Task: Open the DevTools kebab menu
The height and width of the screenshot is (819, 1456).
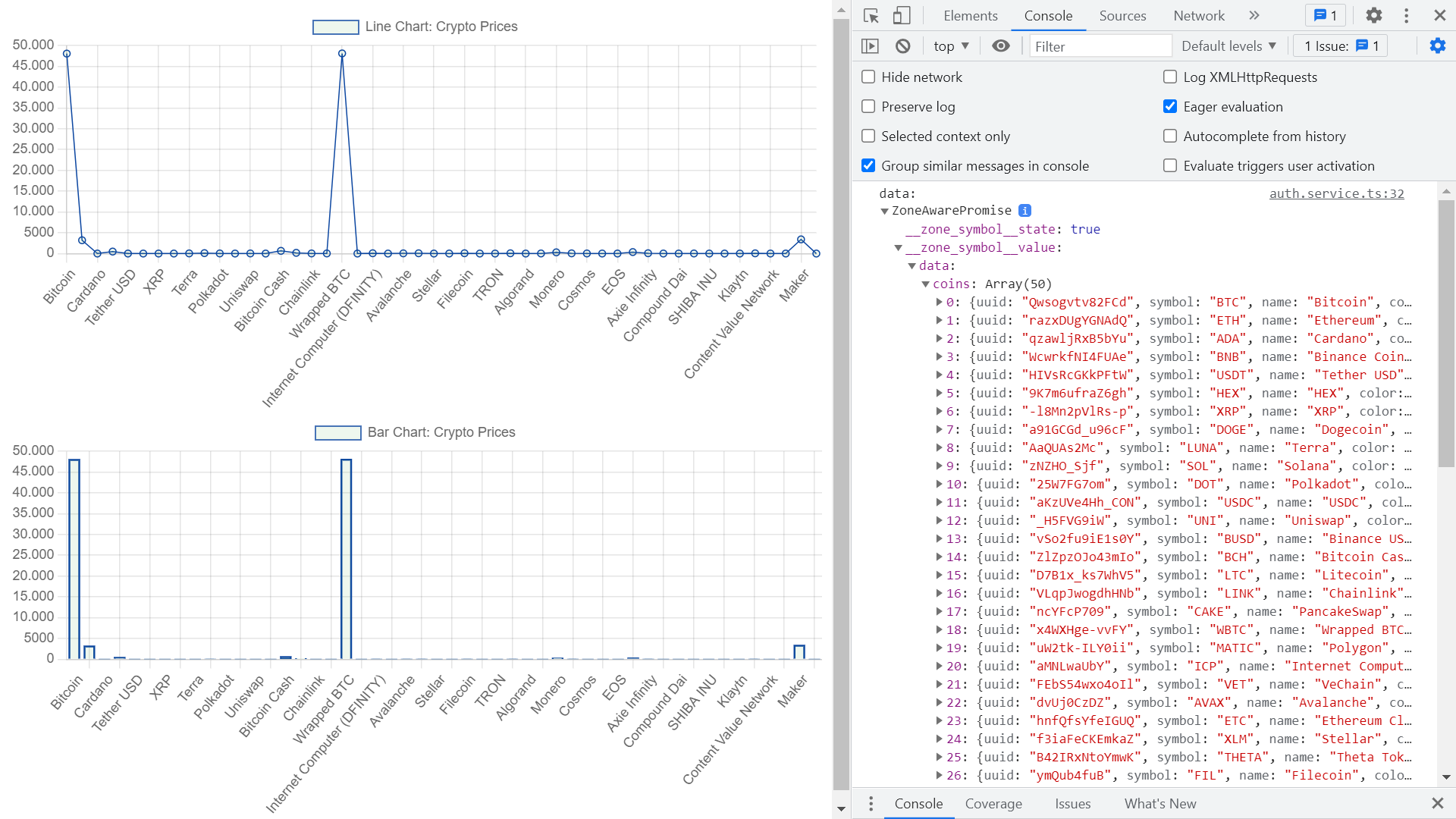Action: click(1407, 16)
